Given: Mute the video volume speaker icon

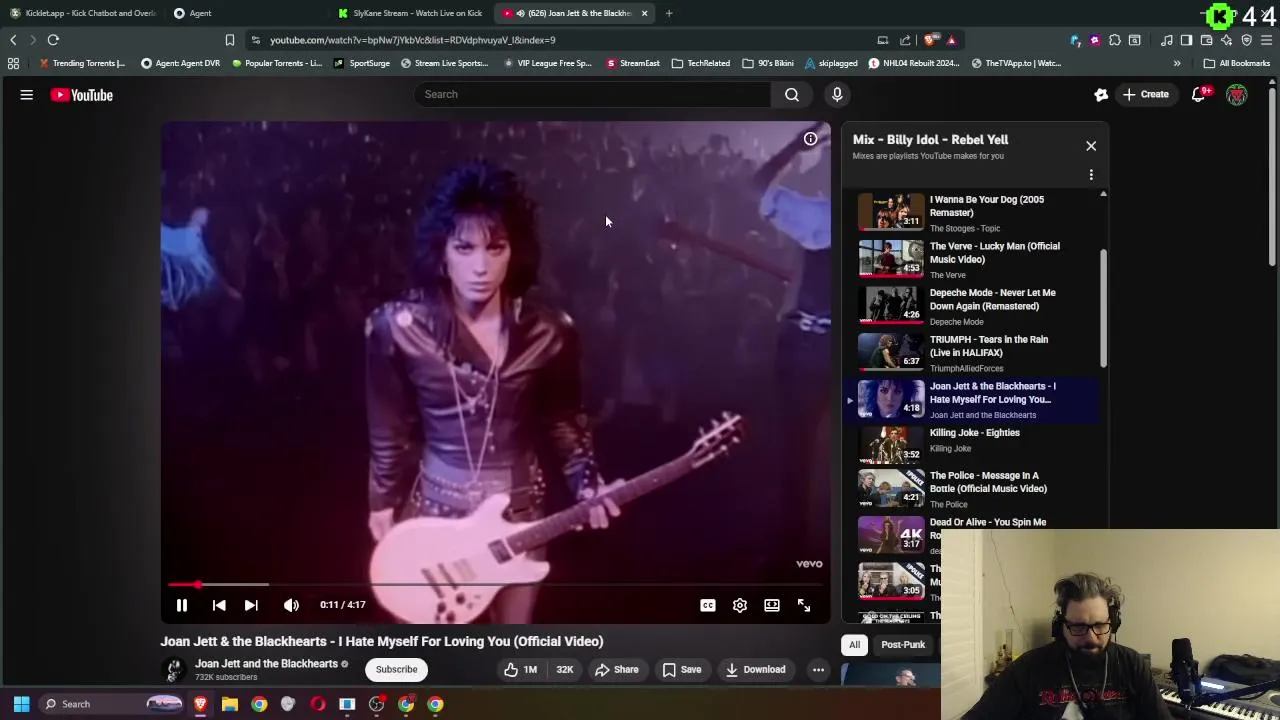Looking at the screenshot, I should pos(291,605).
